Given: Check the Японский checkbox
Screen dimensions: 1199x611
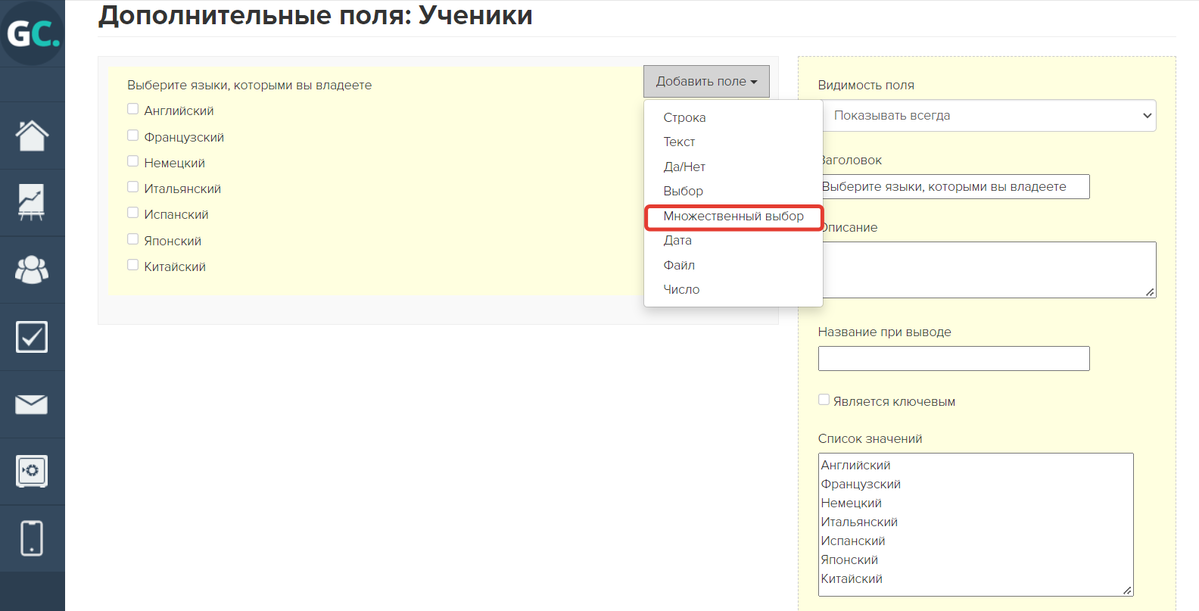Looking at the screenshot, I should 133,240.
